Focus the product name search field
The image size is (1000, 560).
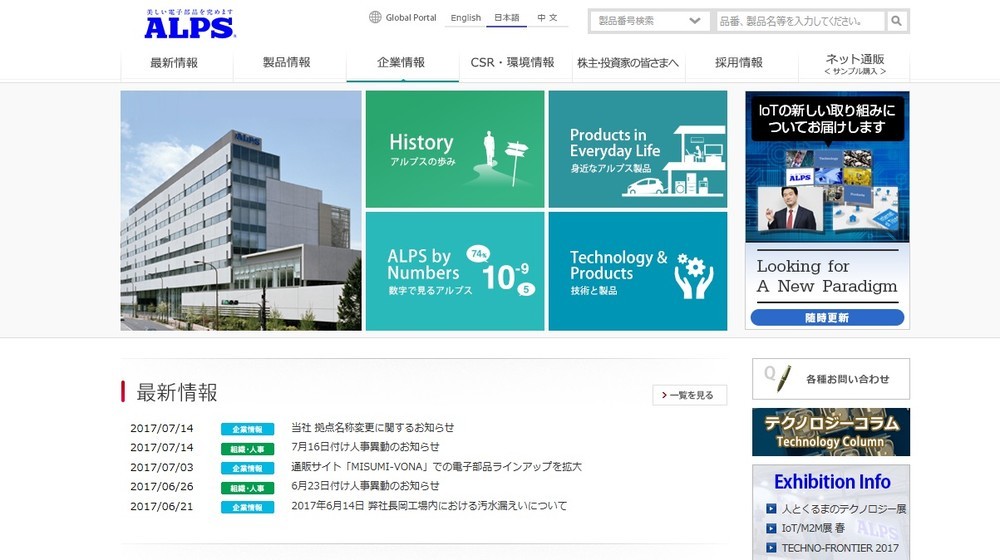800,21
